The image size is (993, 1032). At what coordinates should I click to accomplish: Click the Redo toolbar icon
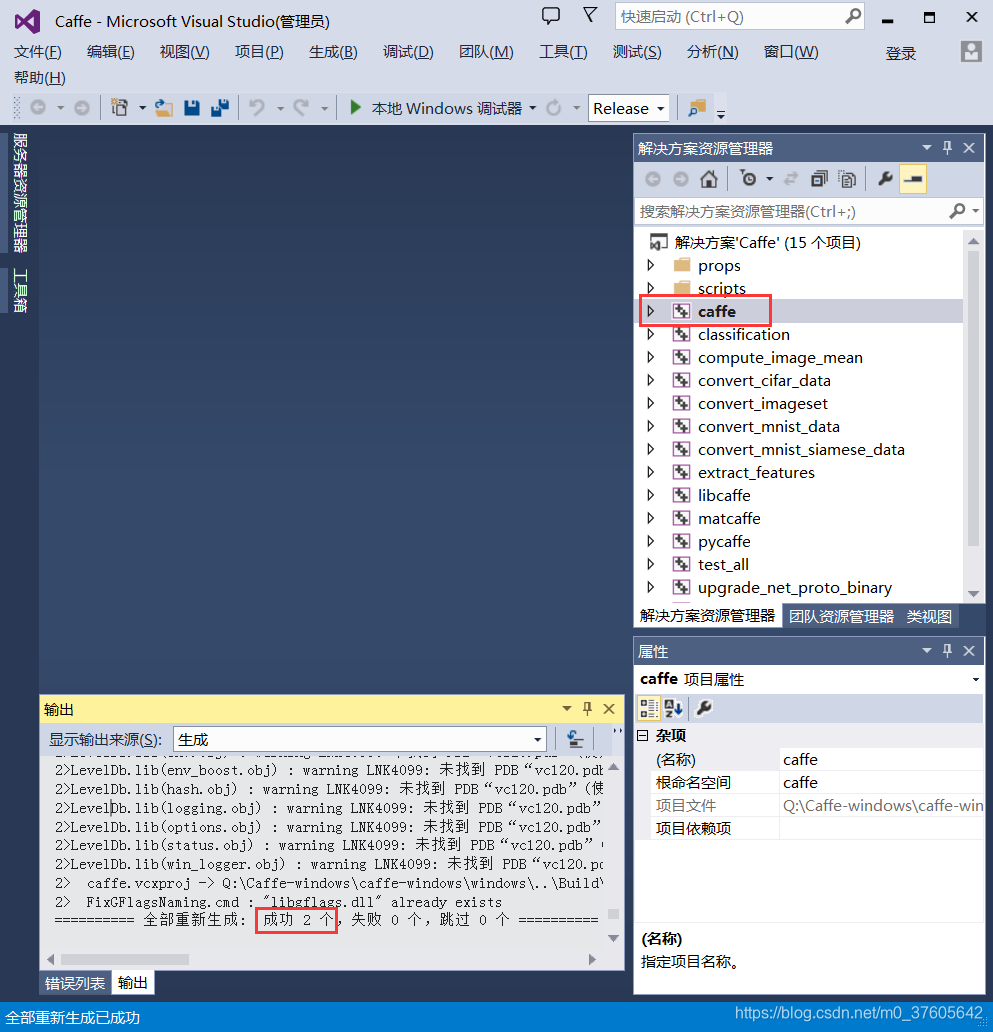point(301,107)
